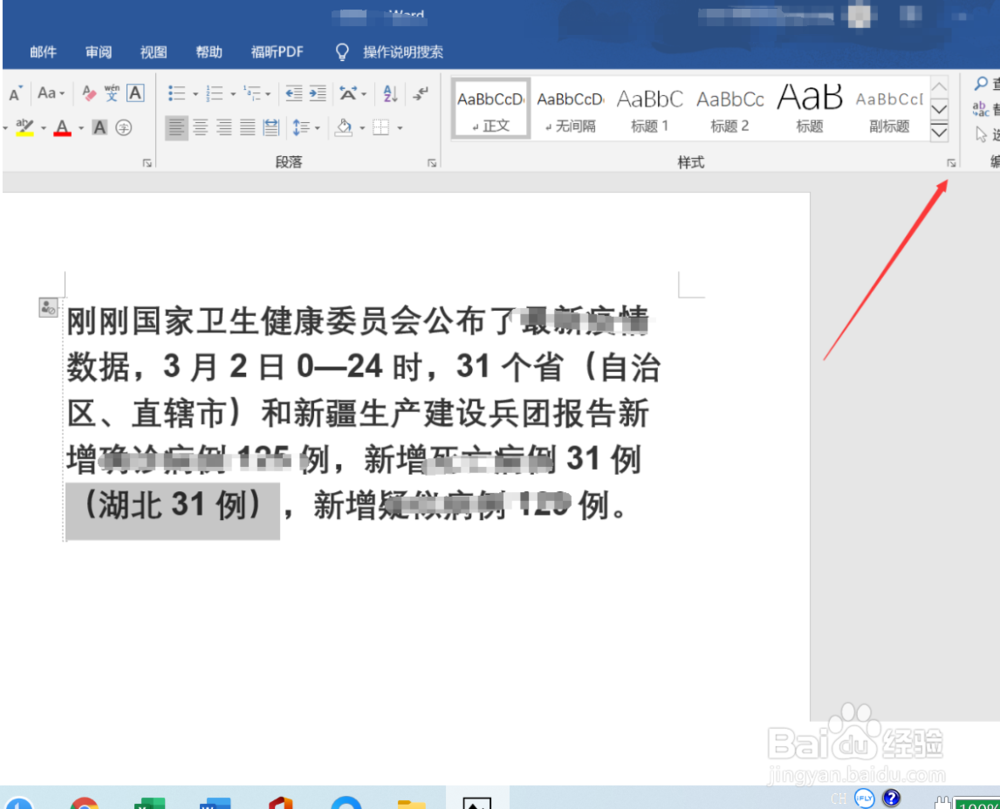Click the Select cursor icon

(x=982, y=135)
